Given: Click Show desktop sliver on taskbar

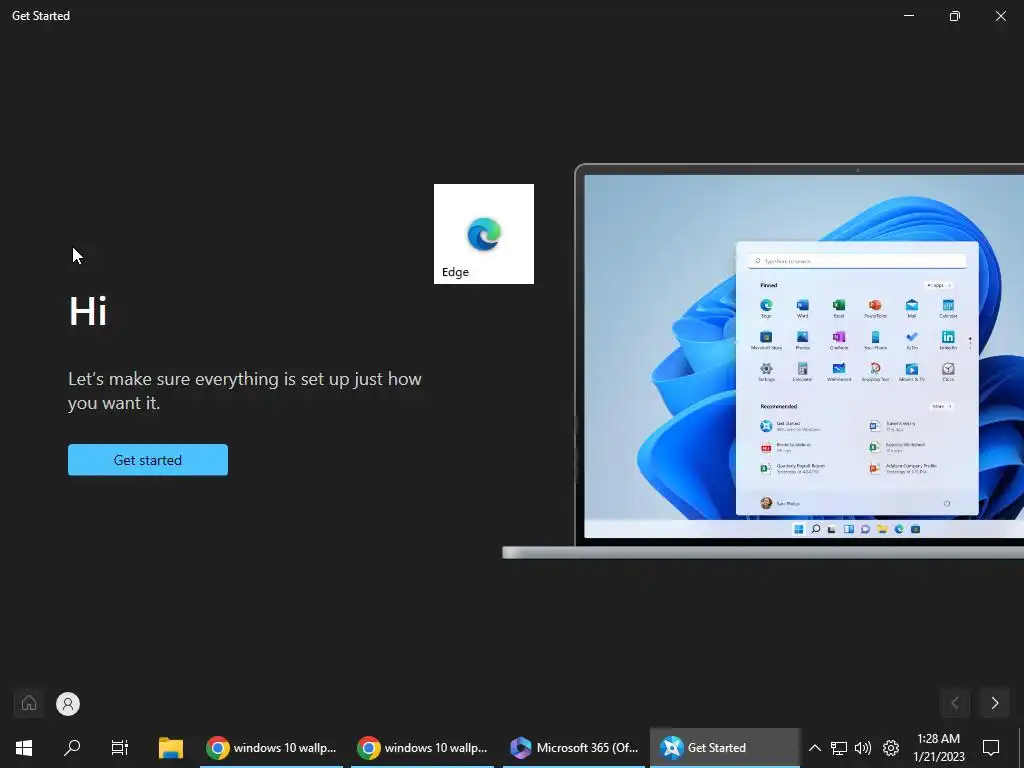Looking at the screenshot, I should click(1021, 748).
